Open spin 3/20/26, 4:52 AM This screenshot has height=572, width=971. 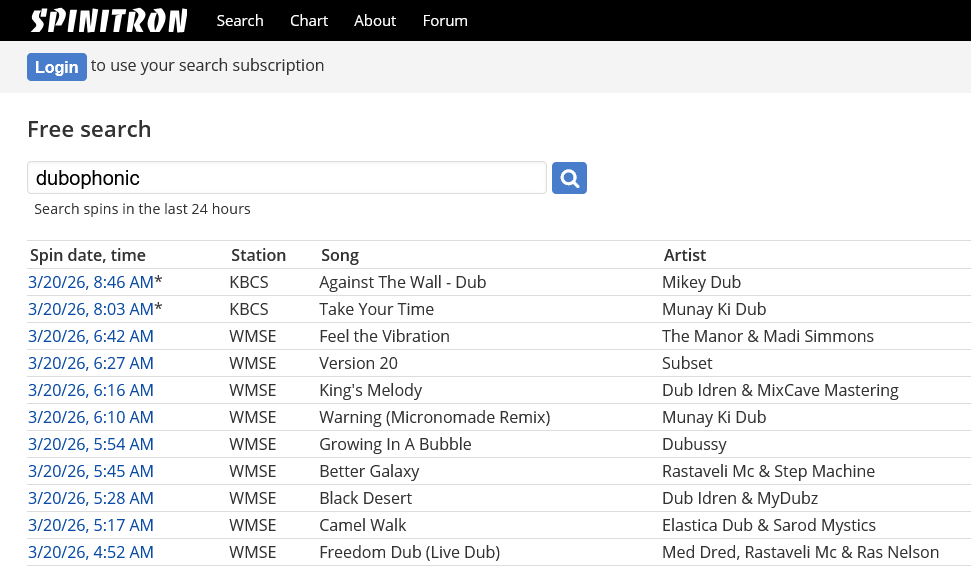(x=90, y=552)
